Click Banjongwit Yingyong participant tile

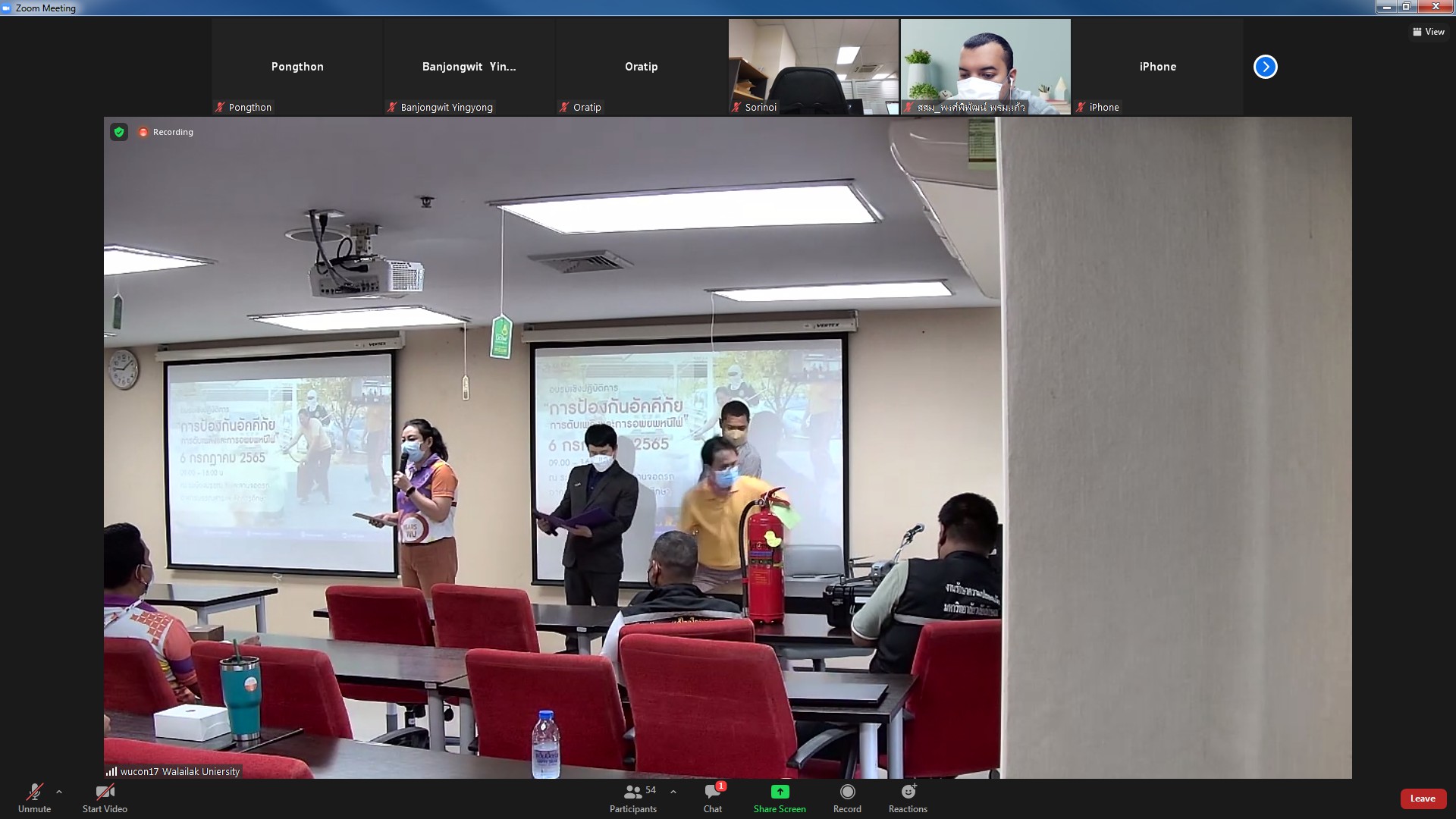pos(469,67)
